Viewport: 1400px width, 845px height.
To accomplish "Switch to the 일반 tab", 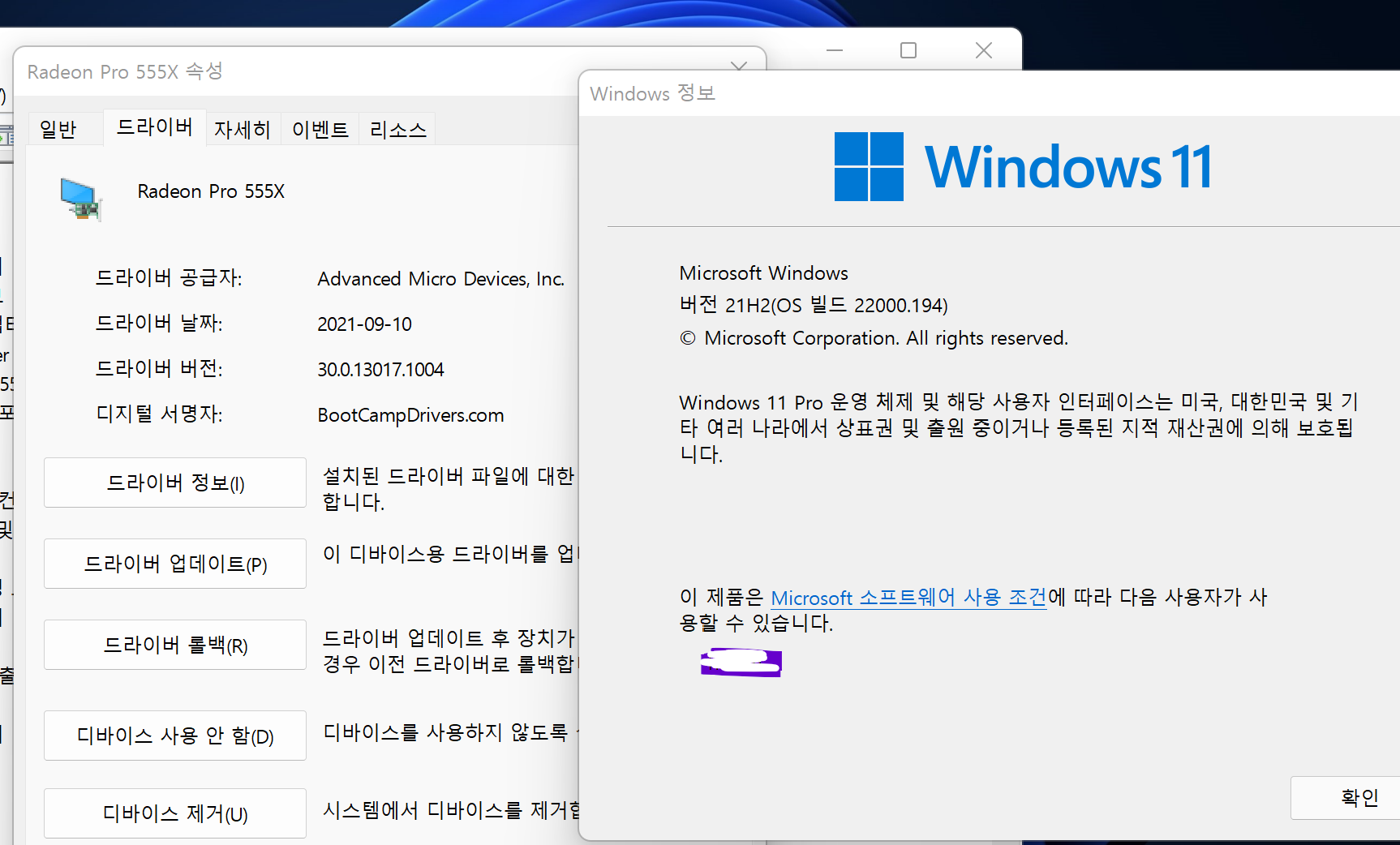I will [x=58, y=129].
